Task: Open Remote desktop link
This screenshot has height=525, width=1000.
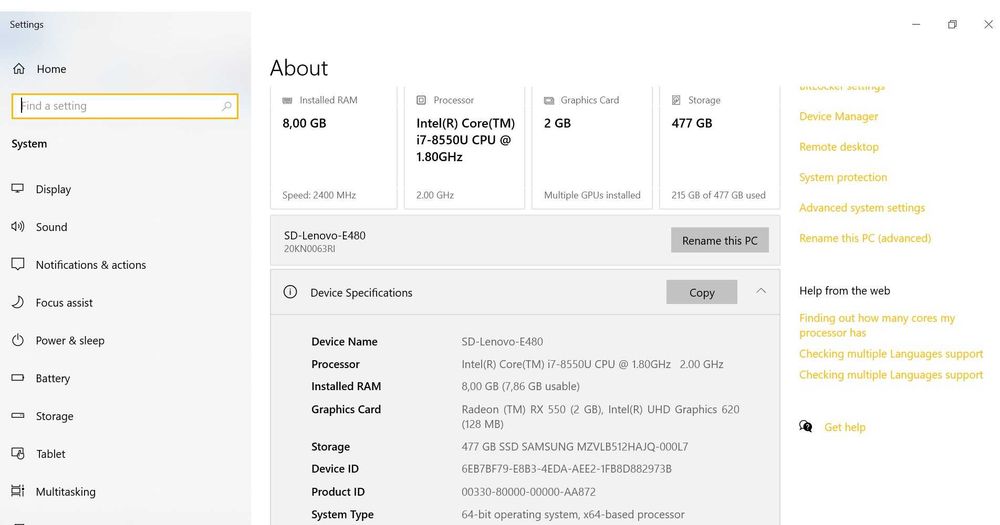Action: 839,147
